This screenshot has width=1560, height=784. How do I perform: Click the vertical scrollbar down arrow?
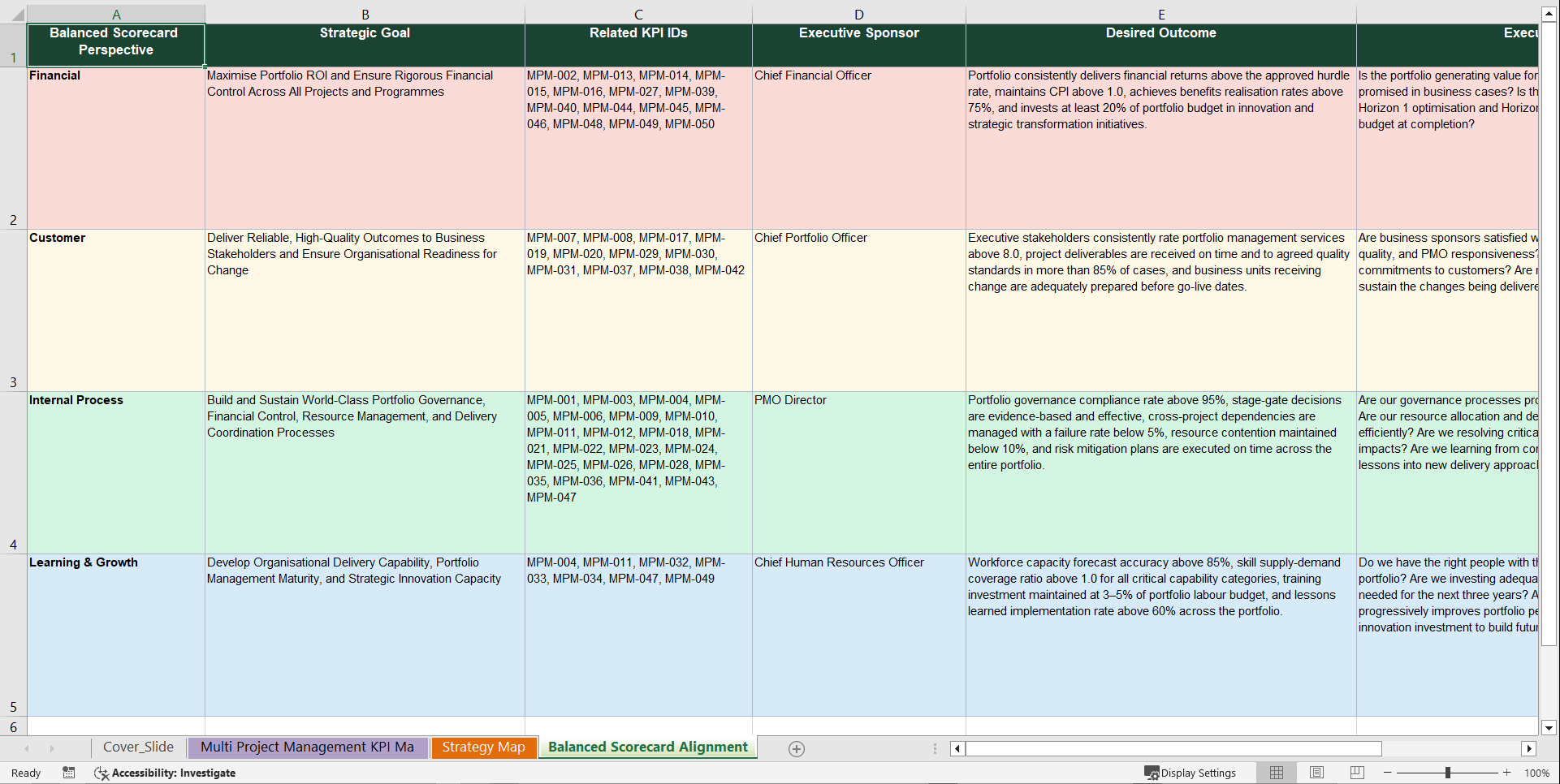point(1549,728)
